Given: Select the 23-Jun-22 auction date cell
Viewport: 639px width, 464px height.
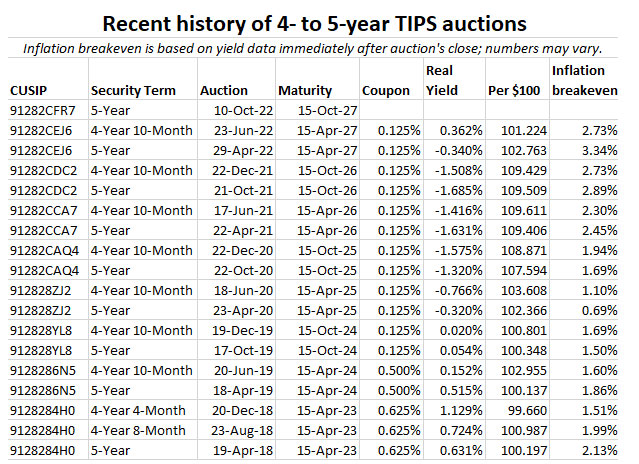Looking at the screenshot, I should [x=238, y=130].
